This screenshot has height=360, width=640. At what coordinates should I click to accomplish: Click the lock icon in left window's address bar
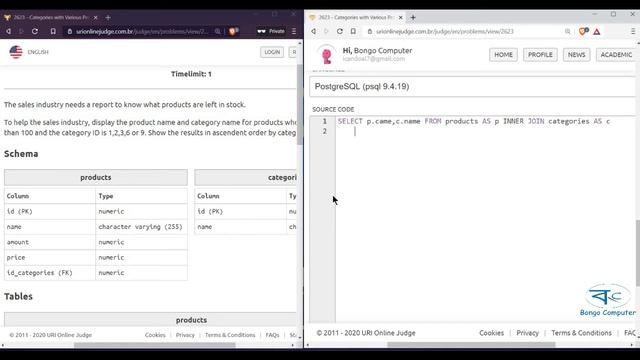[x=70, y=31]
